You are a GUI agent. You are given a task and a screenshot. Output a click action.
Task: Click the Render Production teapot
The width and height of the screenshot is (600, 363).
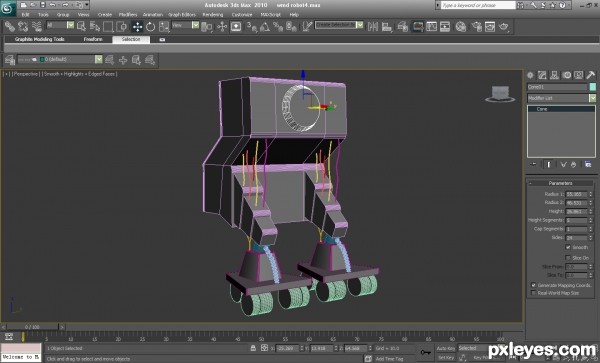click(x=504, y=26)
